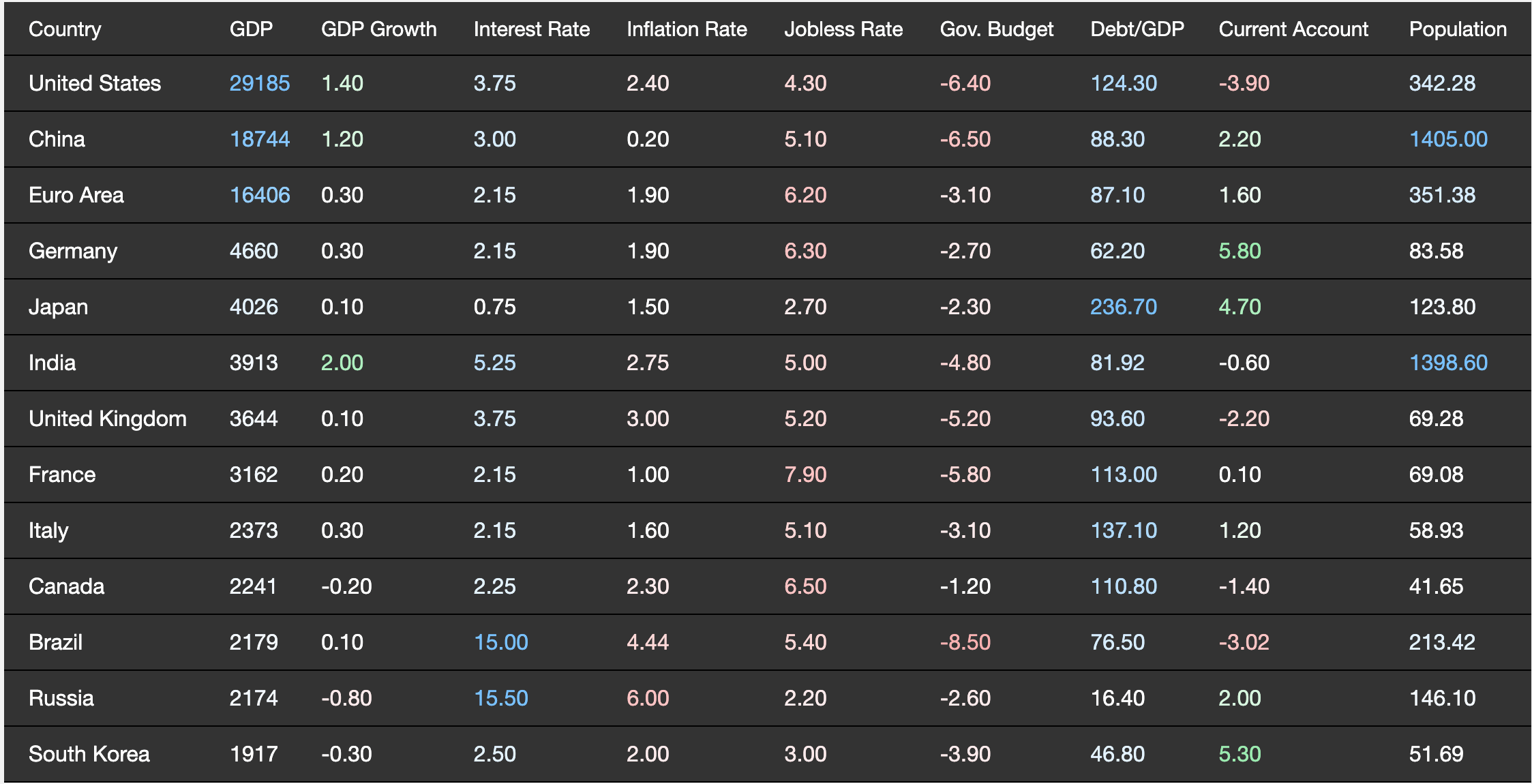1532x784 pixels.
Task: Sort table by GDP column header
Action: pyautogui.click(x=251, y=29)
